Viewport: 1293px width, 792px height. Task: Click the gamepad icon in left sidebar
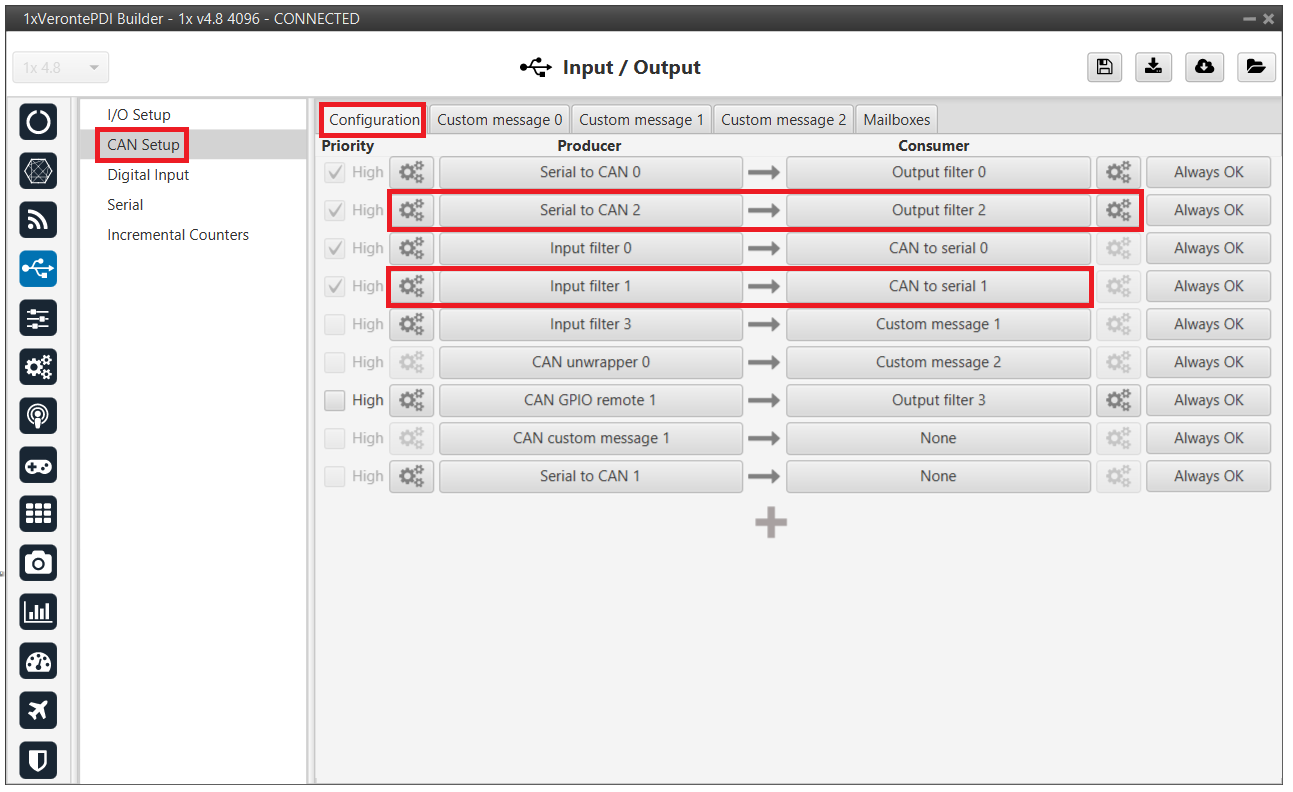click(x=38, y=465)
